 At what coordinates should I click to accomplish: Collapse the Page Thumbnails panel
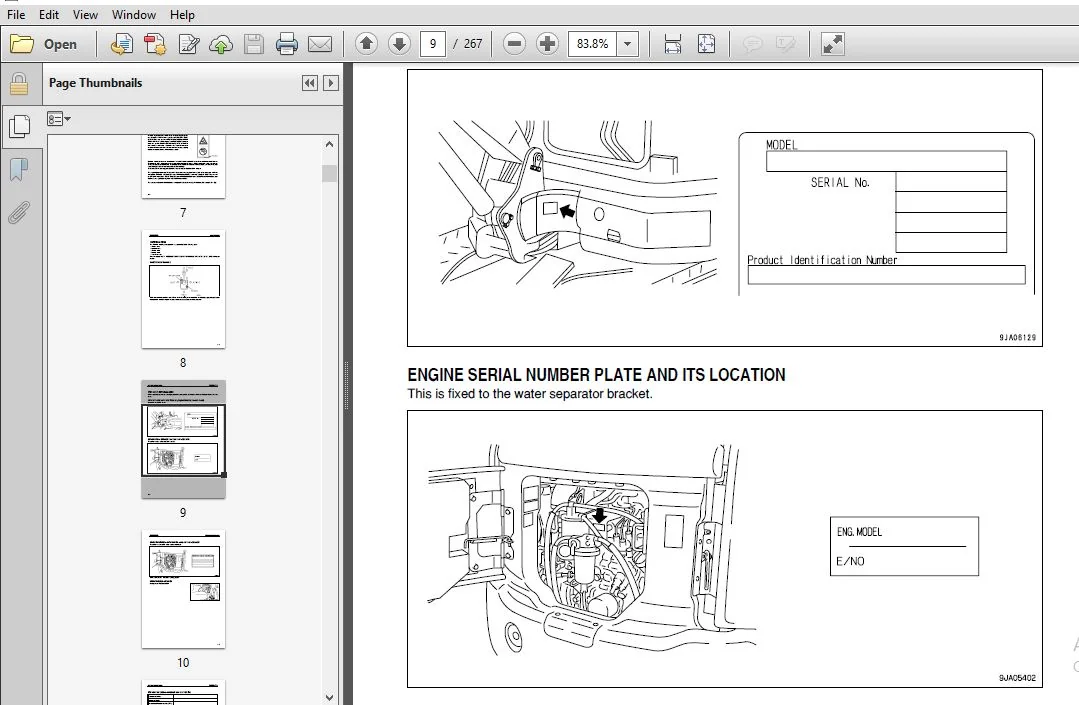click(x=310, y=83)
